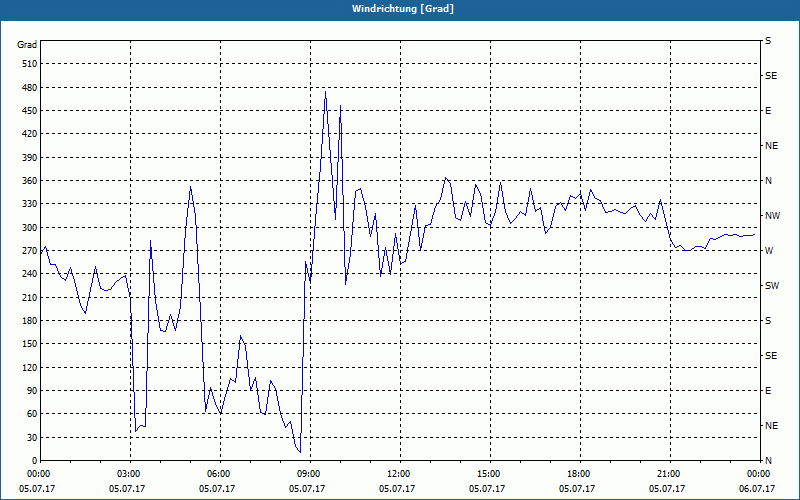Pick the 420 degree axis label
This screenshot has width=800, height=500.
click(30, 134)
